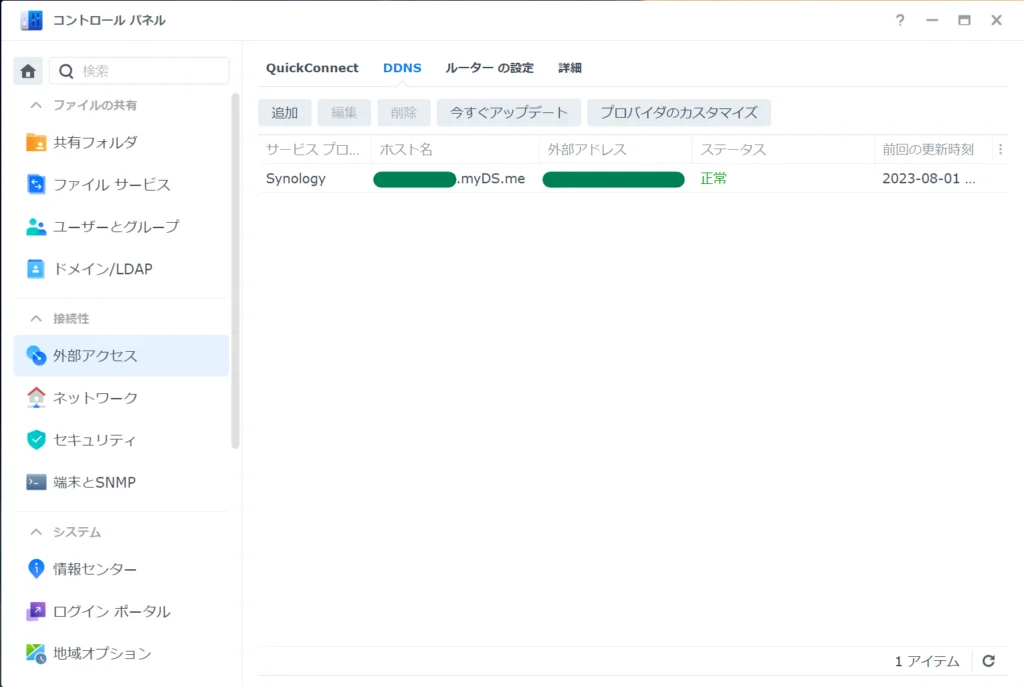Screen dimensions: 1024x687
Task: Open column options menu in table header
Action: click(x=1000, y=149)
